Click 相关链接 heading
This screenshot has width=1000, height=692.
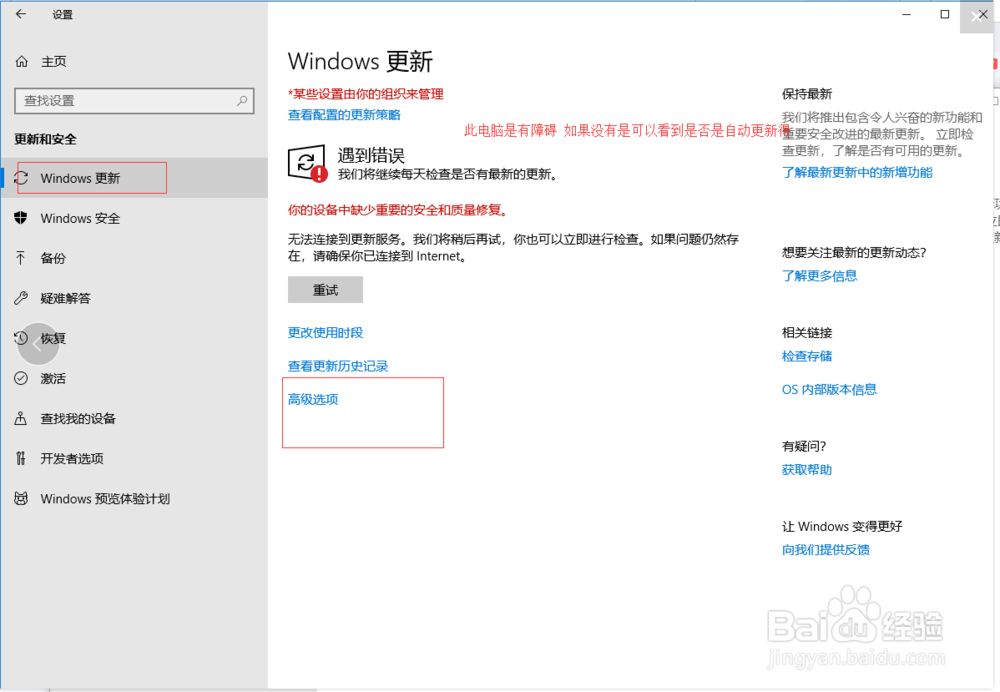point(807,332)
